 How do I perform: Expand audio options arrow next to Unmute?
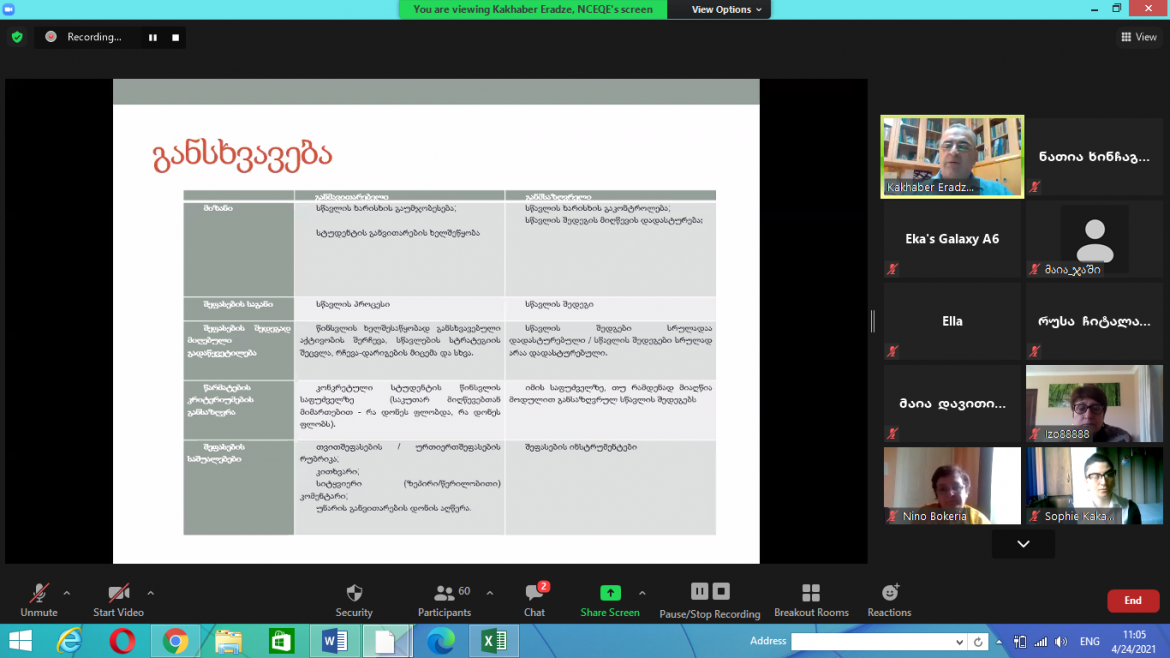click(x=67, y=592)
